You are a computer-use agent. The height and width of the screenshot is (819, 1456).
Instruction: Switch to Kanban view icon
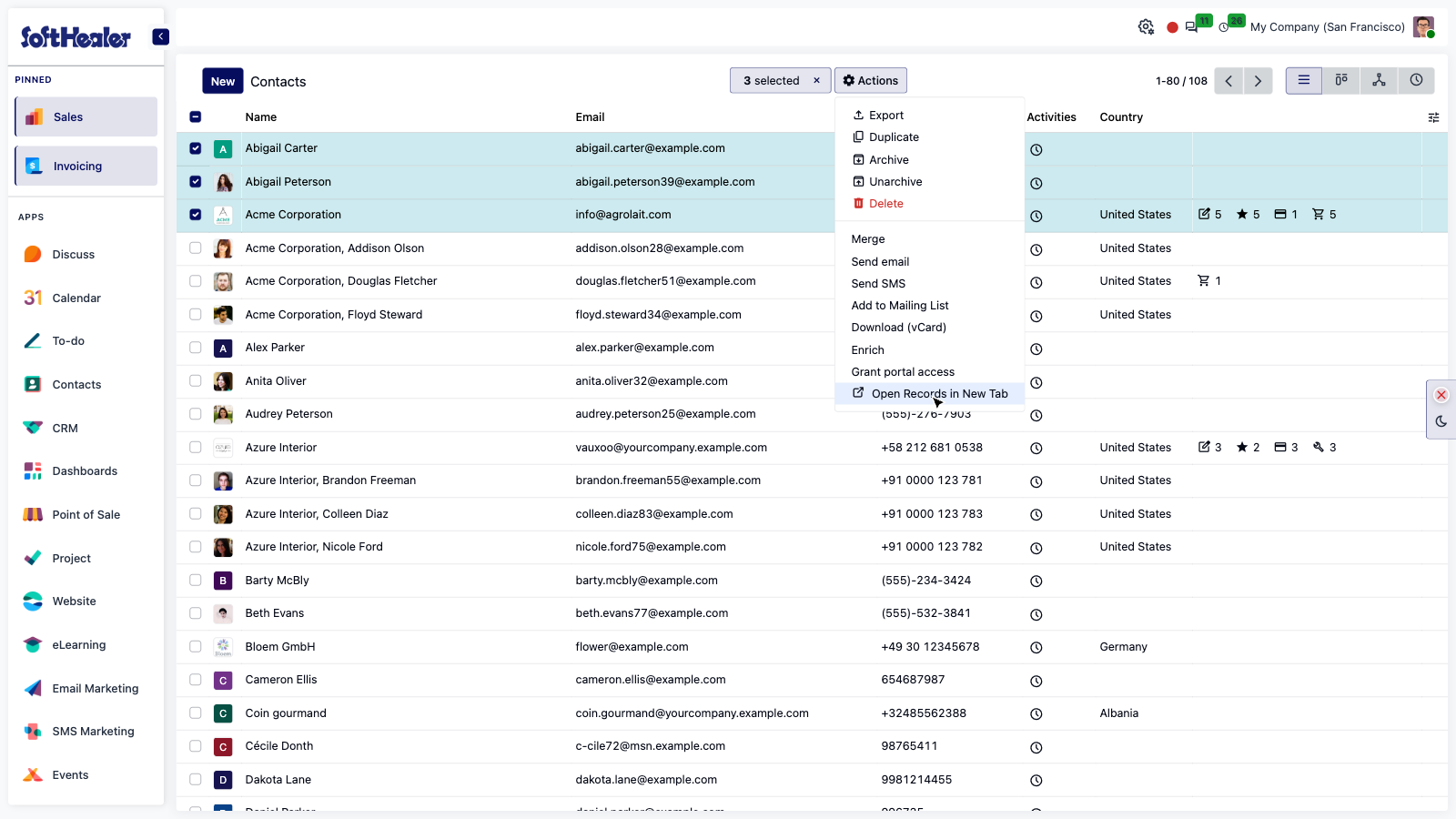1341,81
